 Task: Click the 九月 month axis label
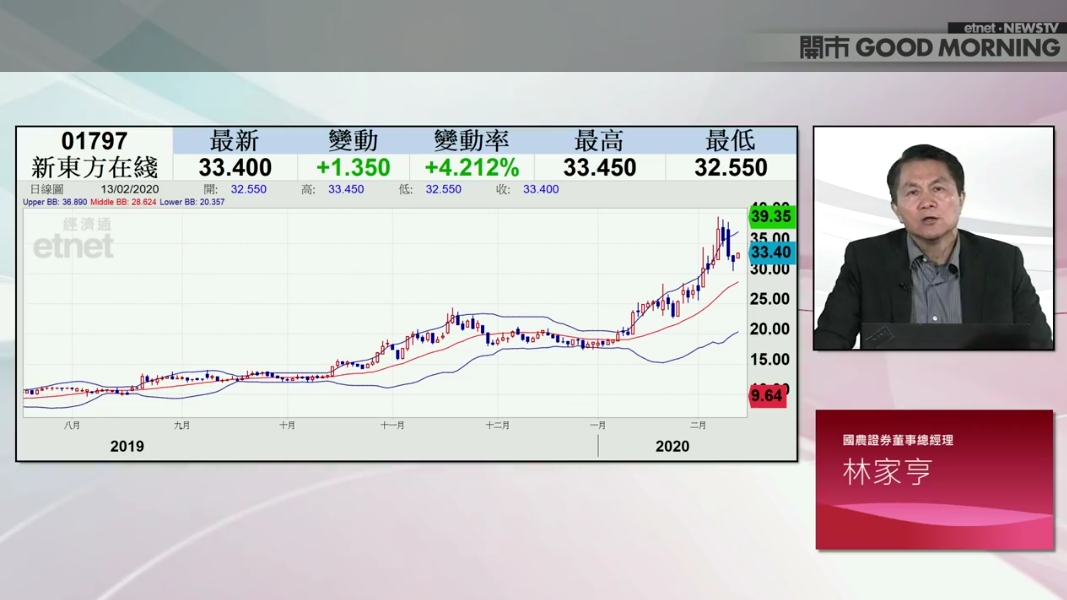click(182, 425)
